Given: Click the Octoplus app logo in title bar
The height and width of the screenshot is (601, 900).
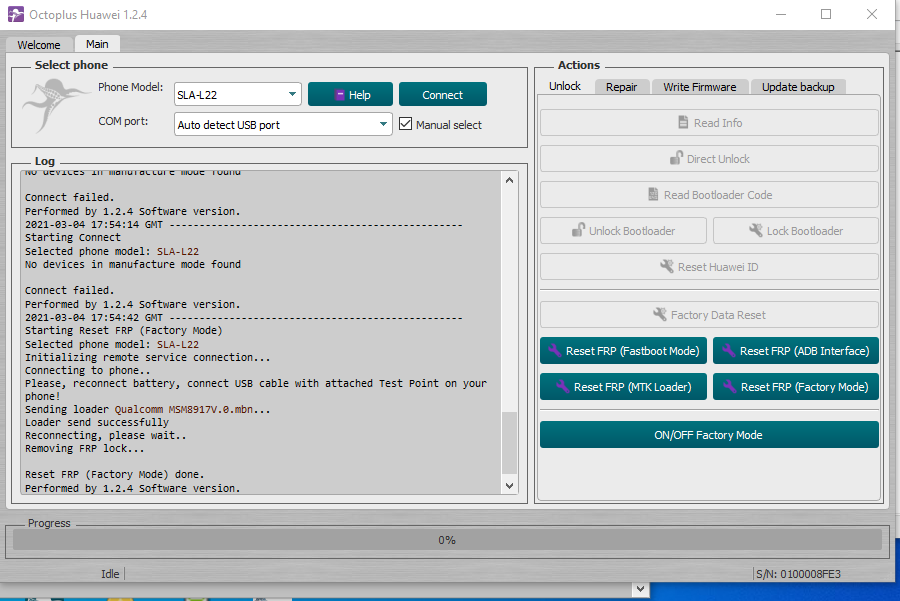Looking at the screenshot, I should tap(15, 14).
